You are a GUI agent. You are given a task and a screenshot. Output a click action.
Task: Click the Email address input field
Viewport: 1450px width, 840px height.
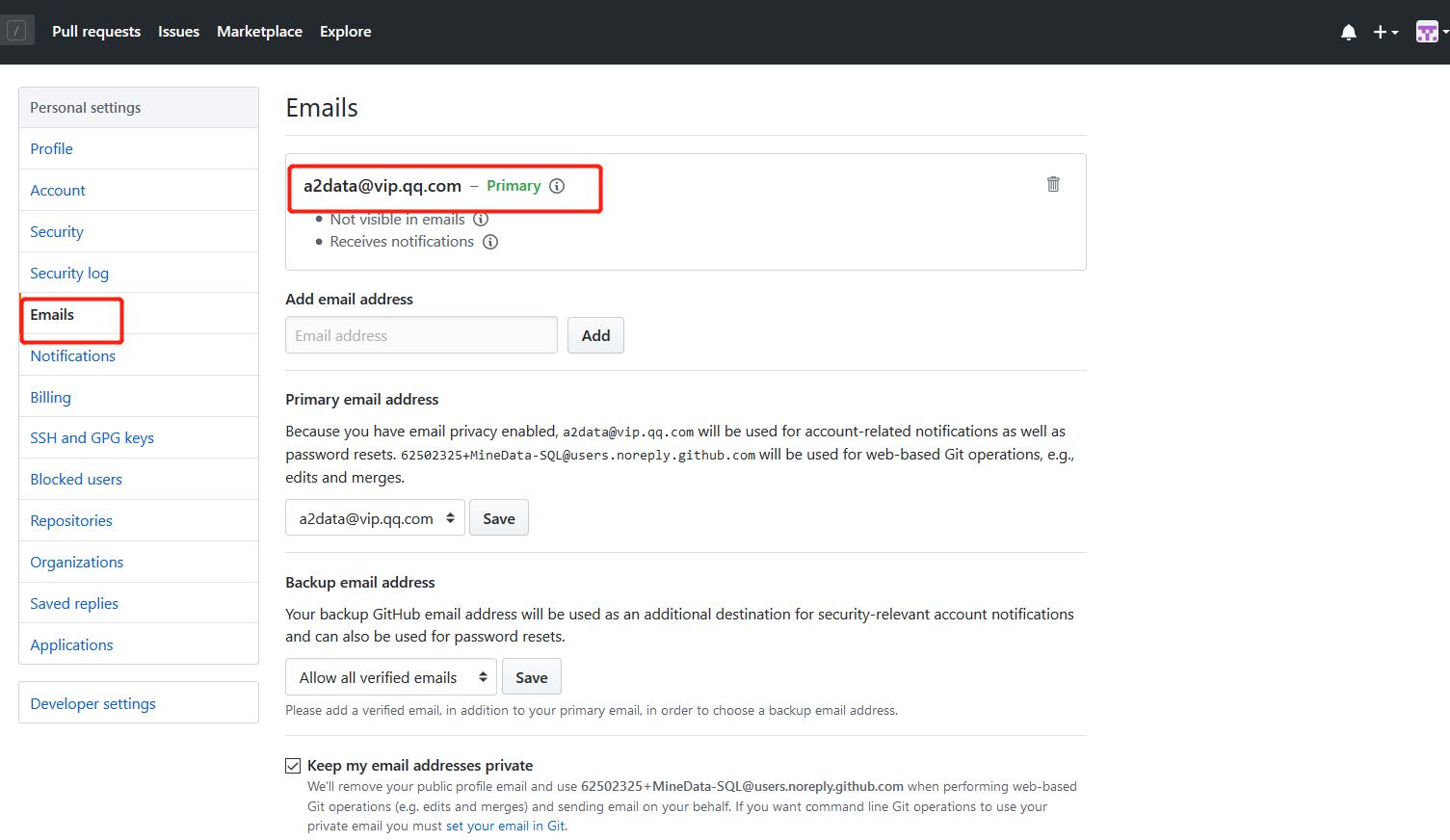[x=421, y=335]
